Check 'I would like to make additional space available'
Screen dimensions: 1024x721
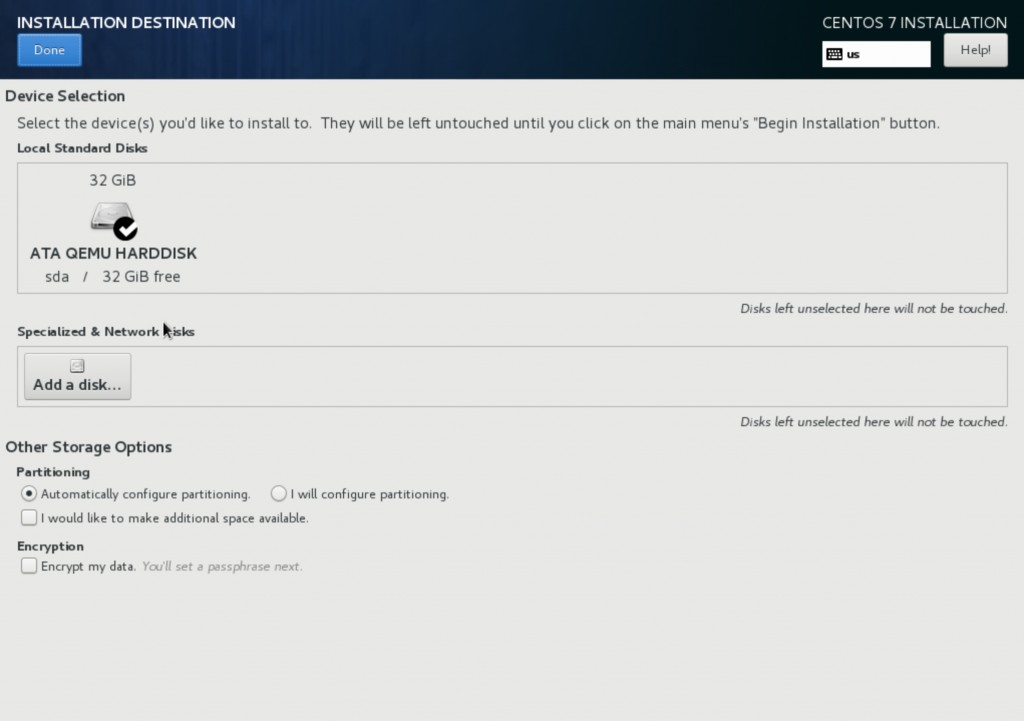29,518
